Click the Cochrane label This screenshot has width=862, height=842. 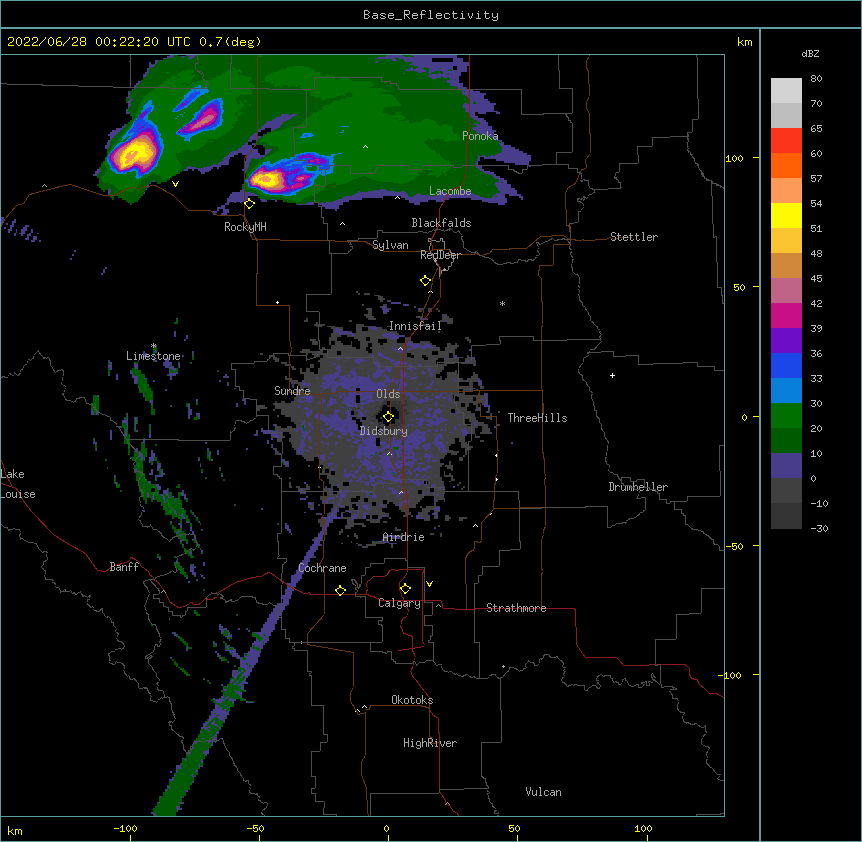click(322, 568)
